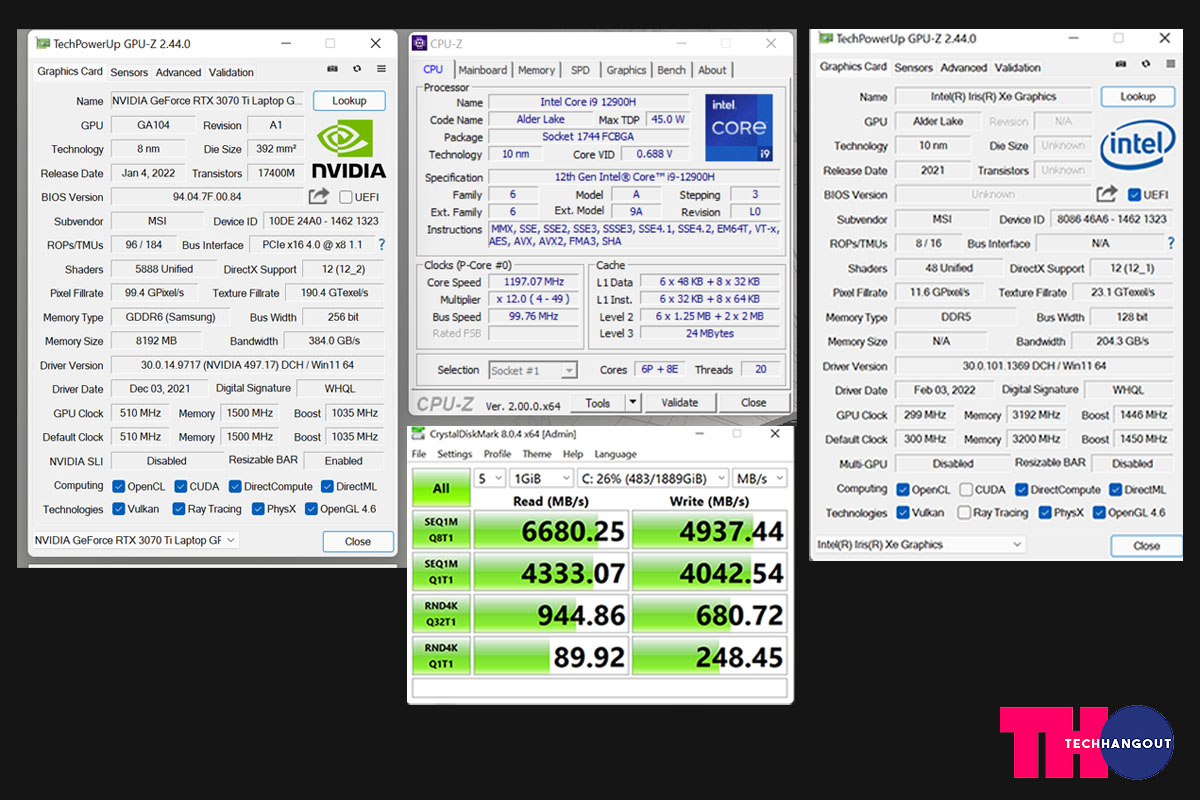Click RND4K Q1T1 read result bar 89.92

[551, 657]
